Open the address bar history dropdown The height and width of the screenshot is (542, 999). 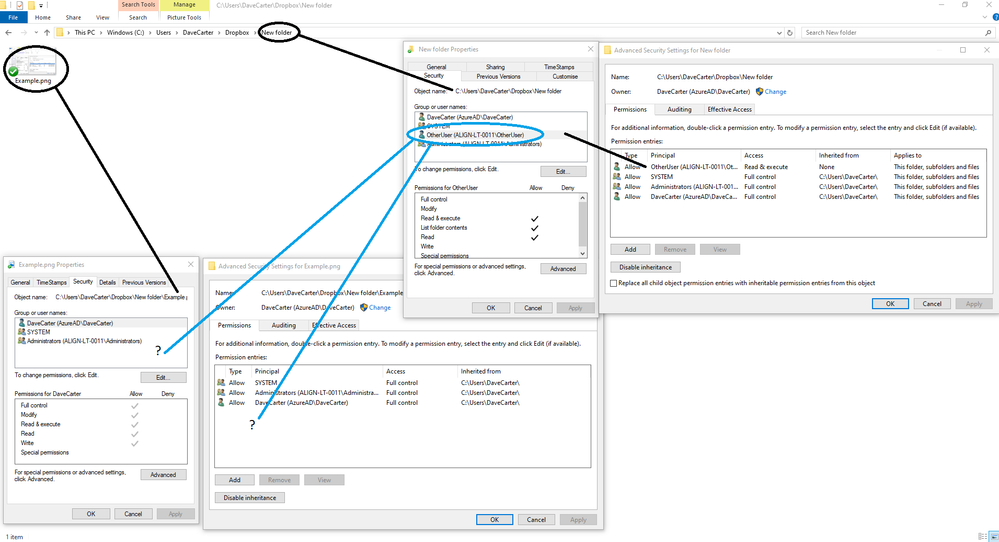(779, 32)
